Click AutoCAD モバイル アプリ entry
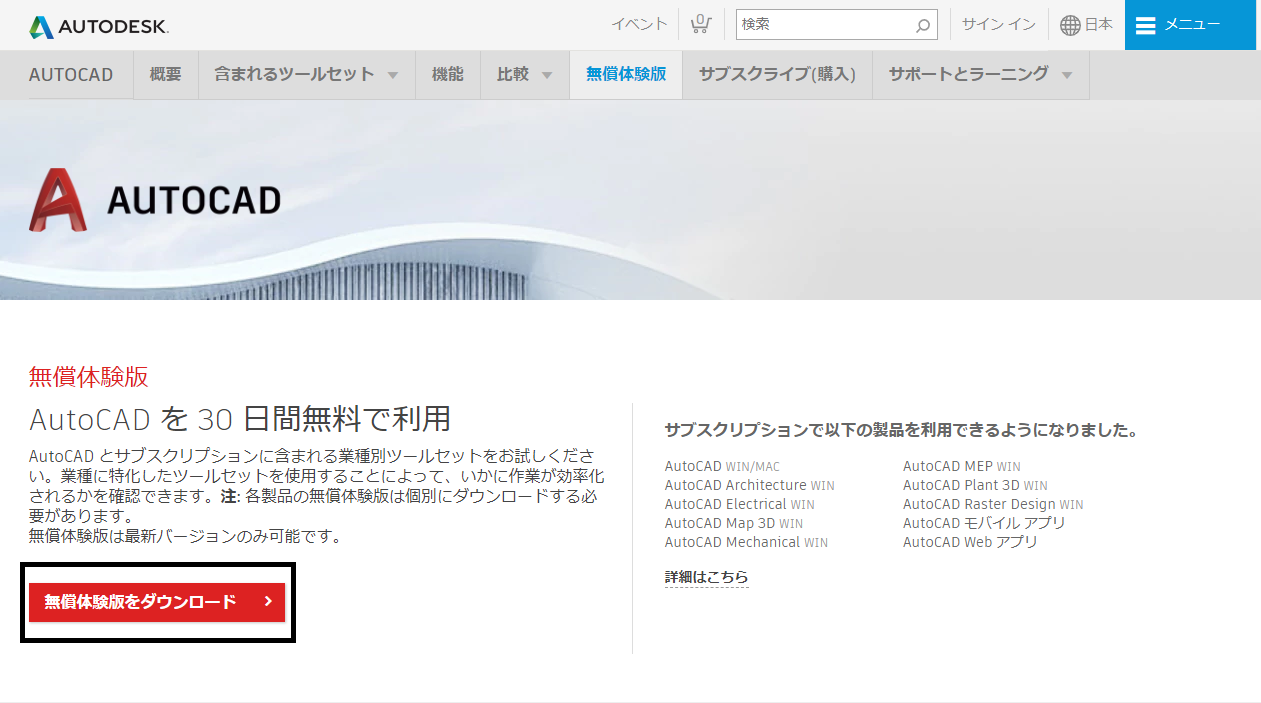 point(984,523)
